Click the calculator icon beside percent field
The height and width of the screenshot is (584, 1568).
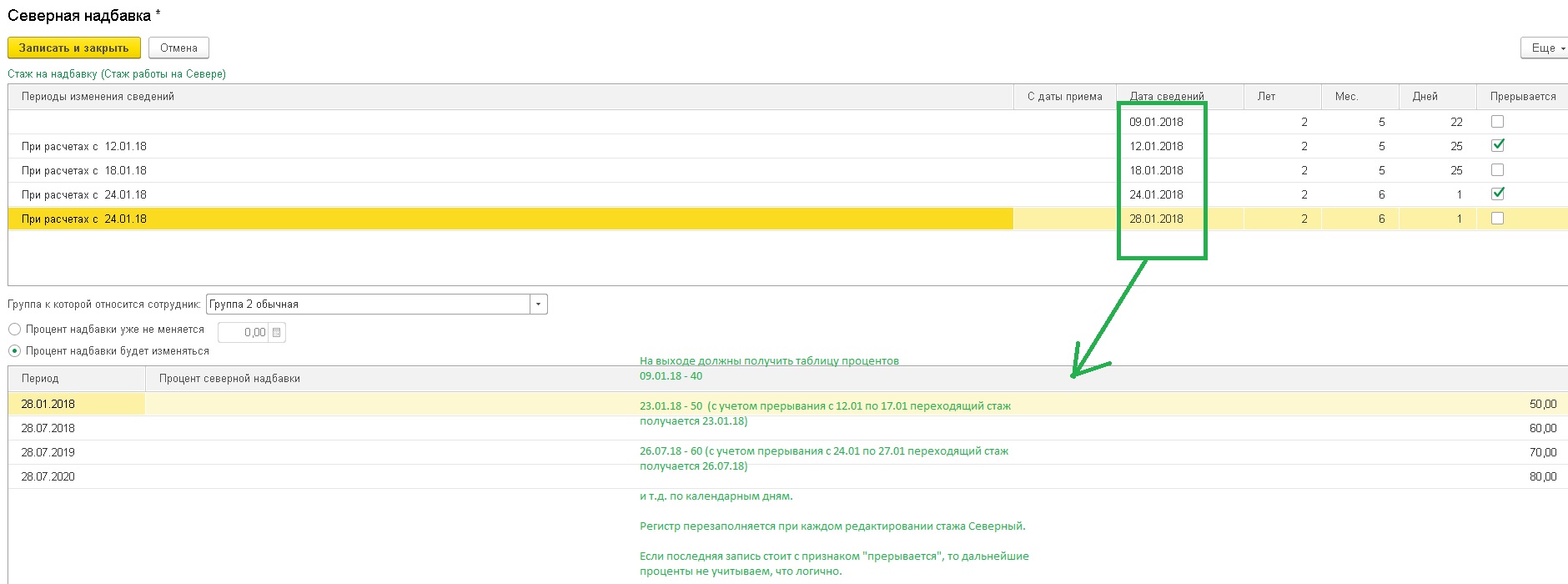click(277, 333)
